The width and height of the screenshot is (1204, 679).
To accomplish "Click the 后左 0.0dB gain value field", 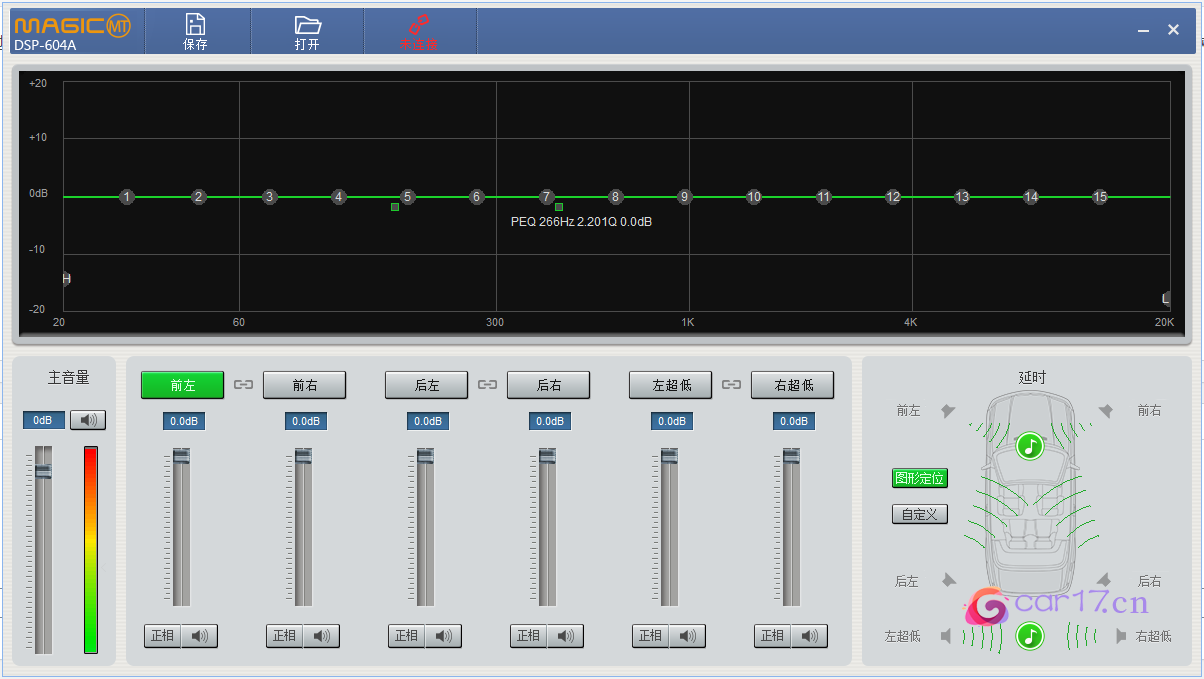I will (428, 421).
